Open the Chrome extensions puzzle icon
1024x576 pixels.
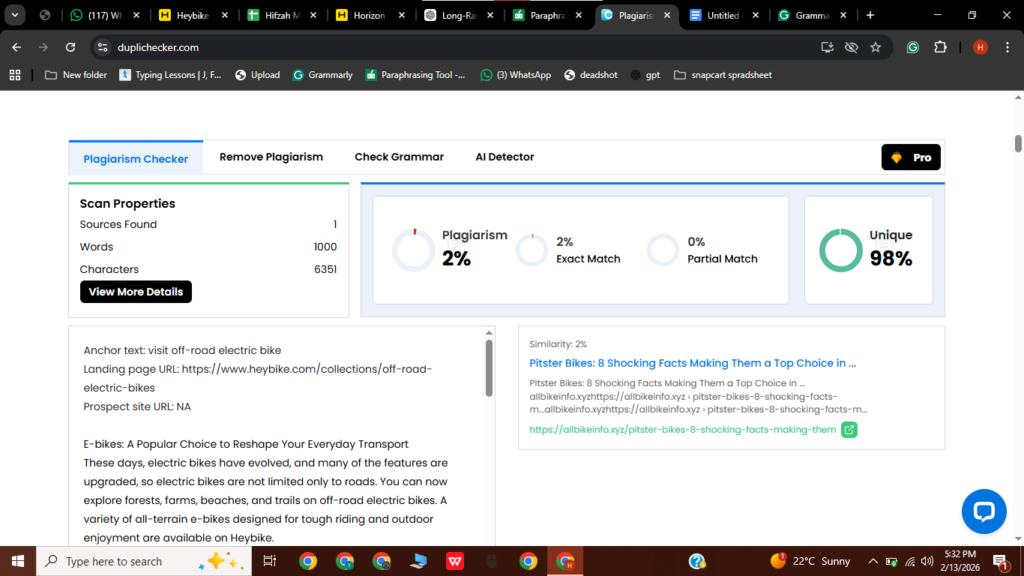(940, 47)
